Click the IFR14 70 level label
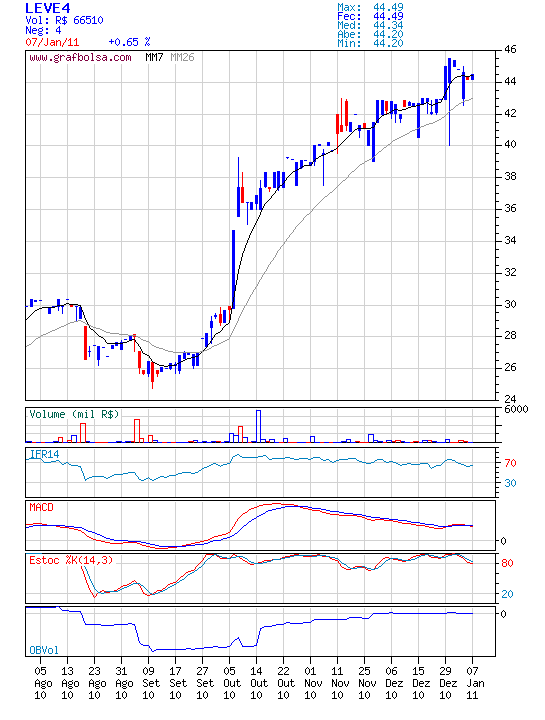 [x=510, y=463]
